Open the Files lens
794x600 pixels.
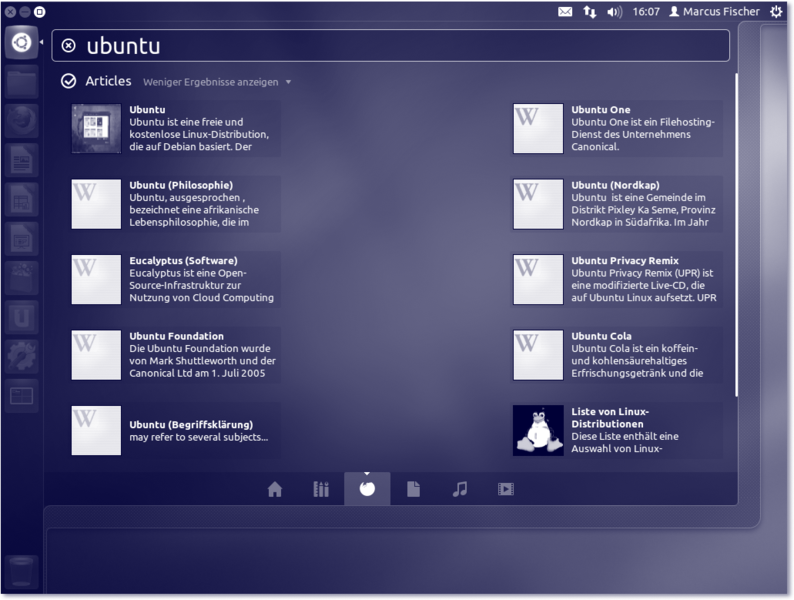coord(413,489)
